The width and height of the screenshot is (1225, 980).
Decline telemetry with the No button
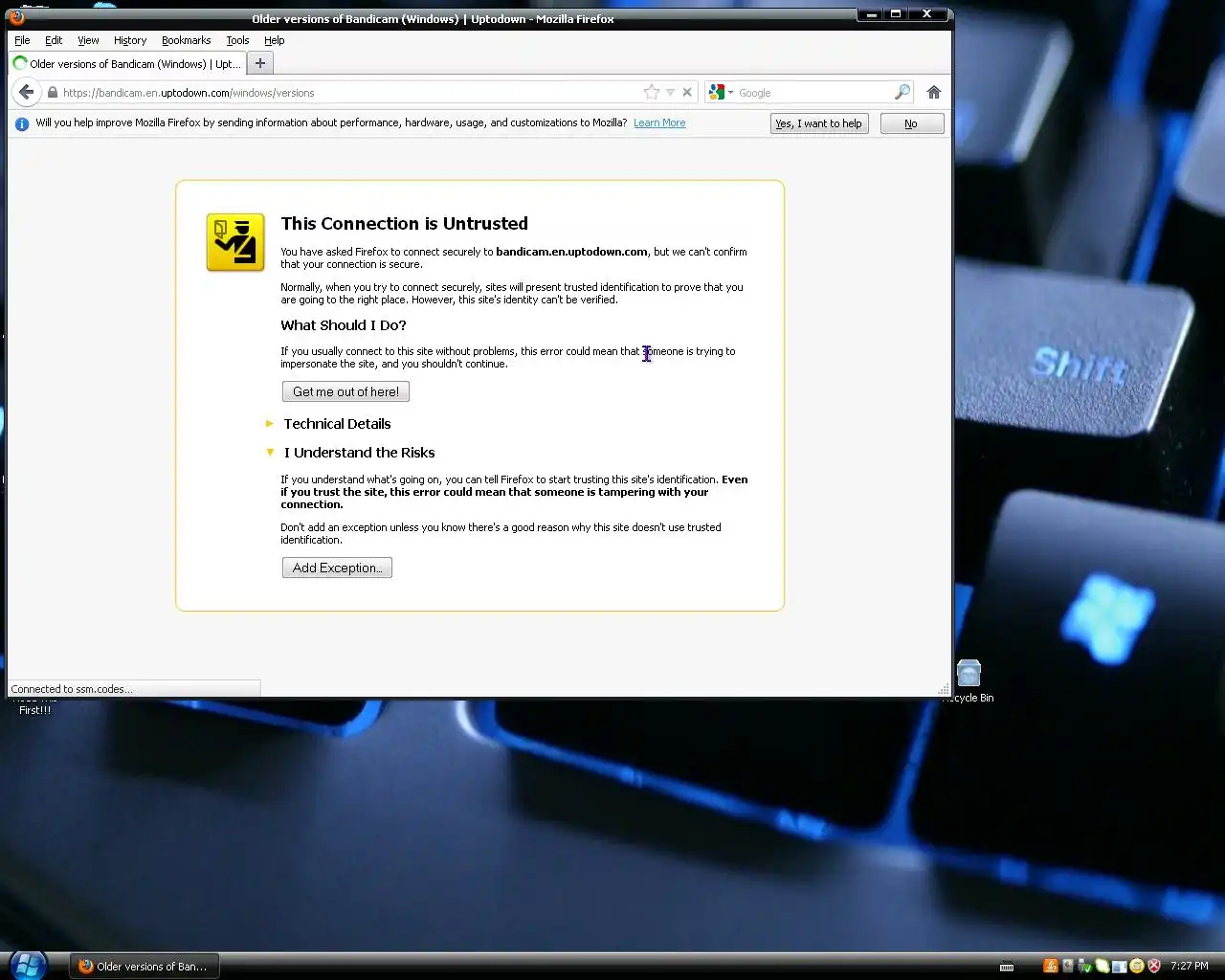click(x=911, y=123)
